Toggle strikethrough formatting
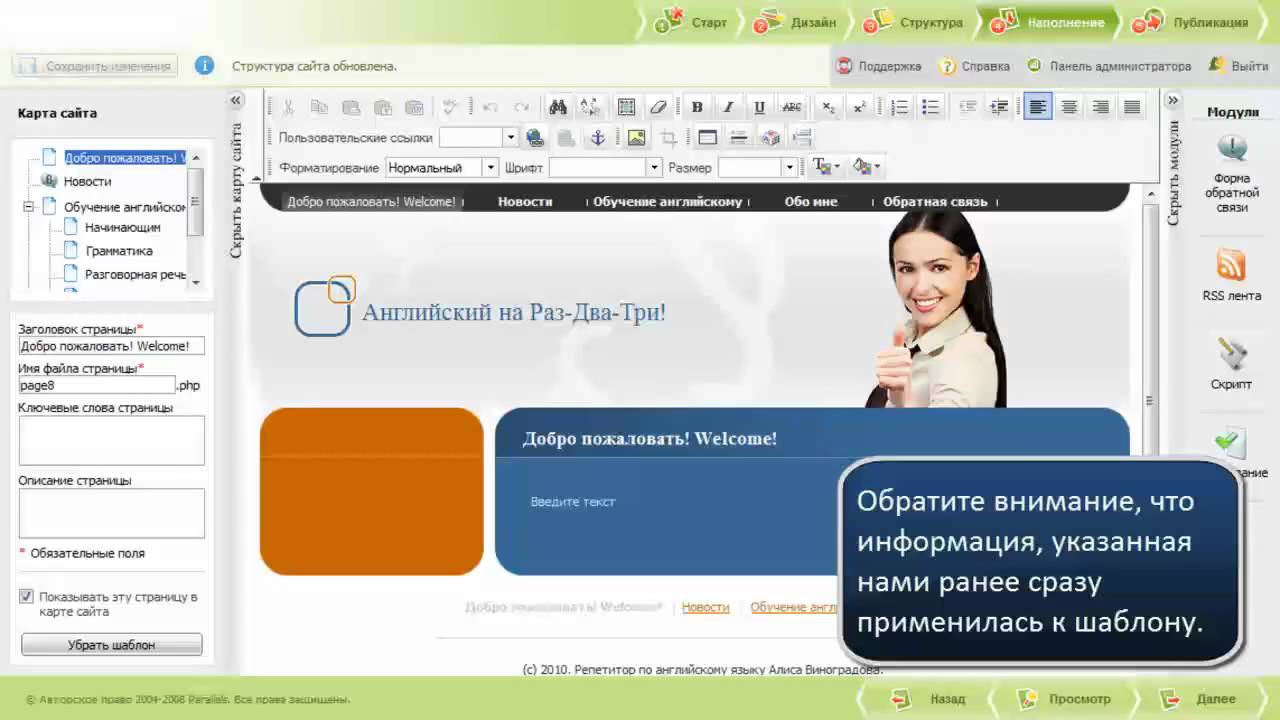Screen dimensions: 1280x720 [791, 107]
